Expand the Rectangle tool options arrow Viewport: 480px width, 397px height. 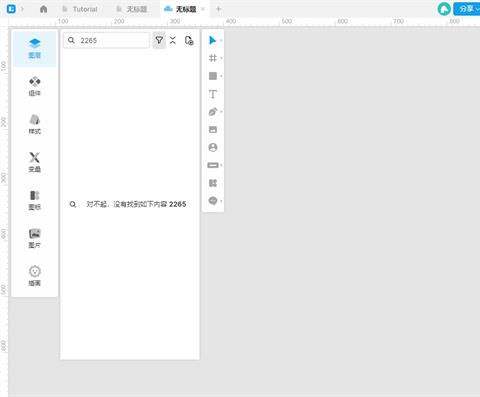[221, 76]
